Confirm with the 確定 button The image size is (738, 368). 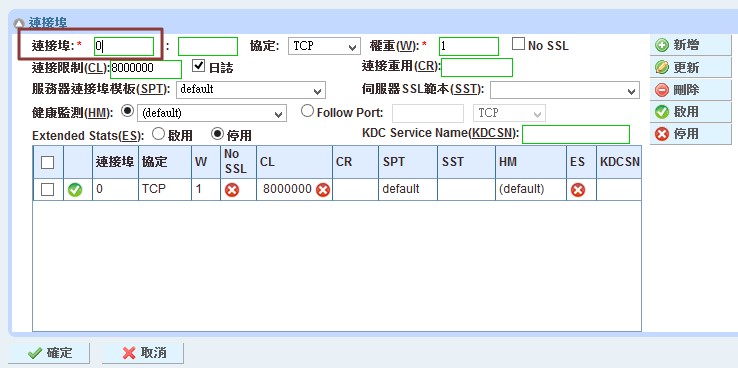tap(49, 353)
